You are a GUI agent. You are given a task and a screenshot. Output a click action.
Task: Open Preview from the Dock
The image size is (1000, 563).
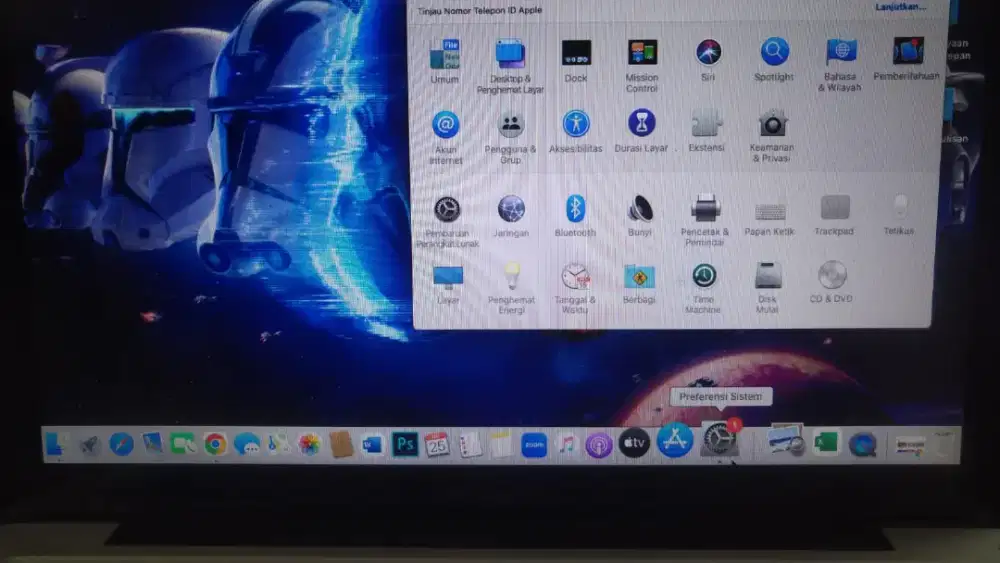point(785,440)
